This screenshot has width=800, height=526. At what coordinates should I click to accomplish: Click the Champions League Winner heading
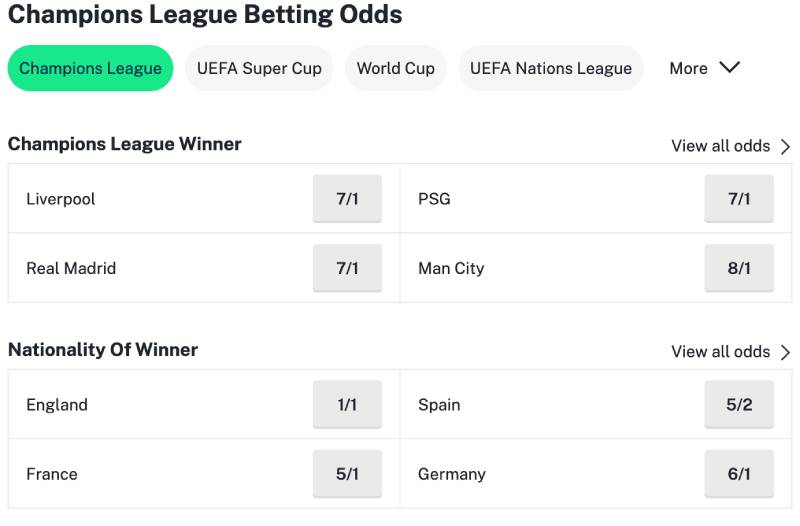point(125,144)
